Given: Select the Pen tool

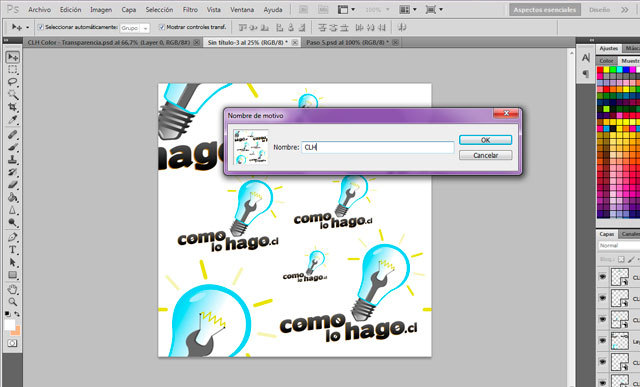Looking at the screenshot, I should click(x=13, y=237).
